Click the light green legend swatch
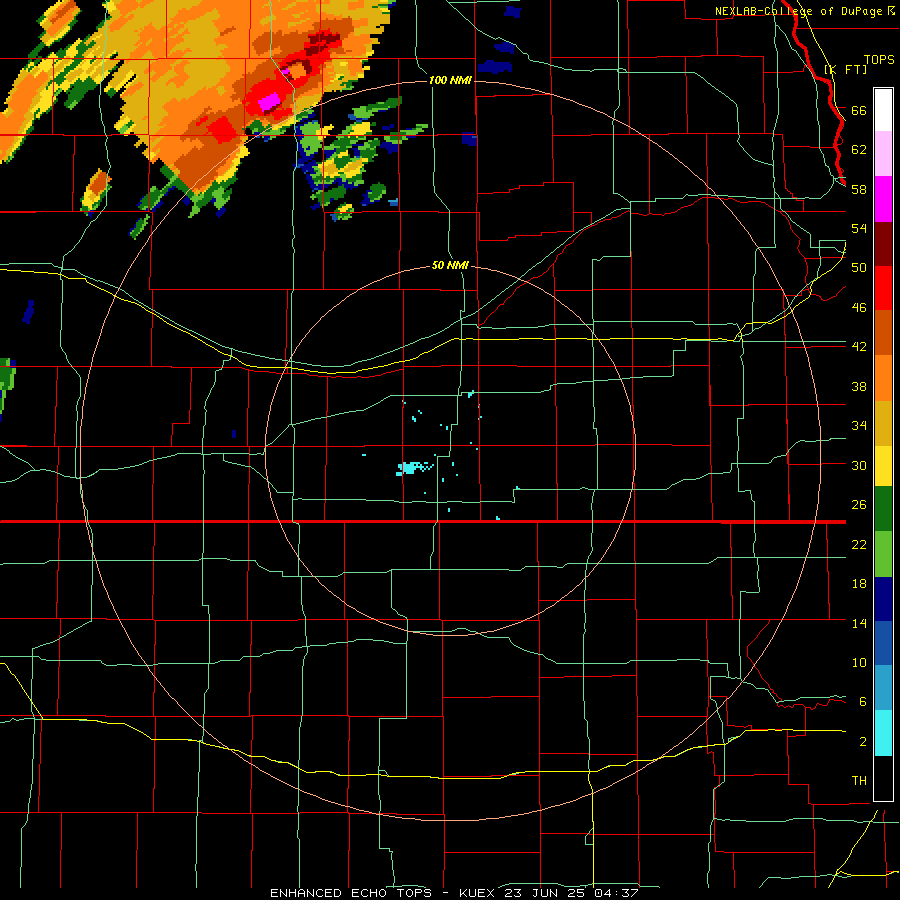The image size is (900, 900). 883,553
